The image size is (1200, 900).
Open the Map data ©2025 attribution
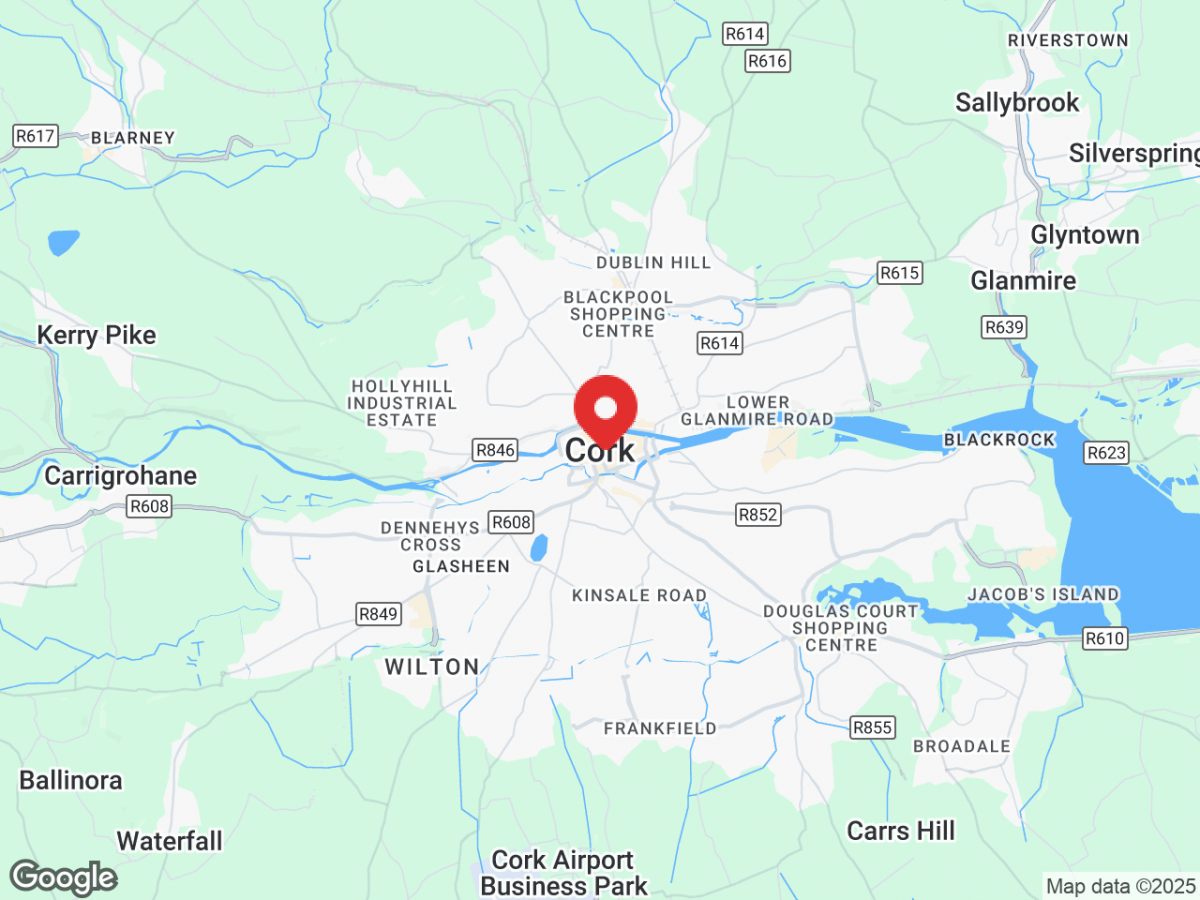(1120, 886)
